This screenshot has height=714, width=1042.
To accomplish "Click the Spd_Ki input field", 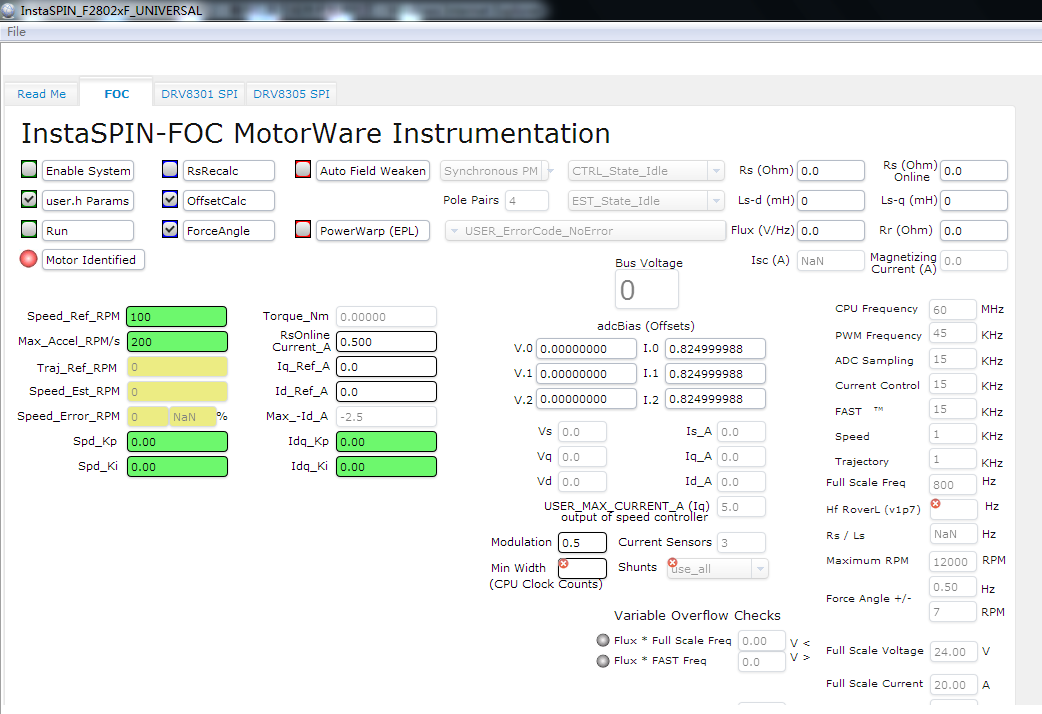I will (x=177, y=467).
